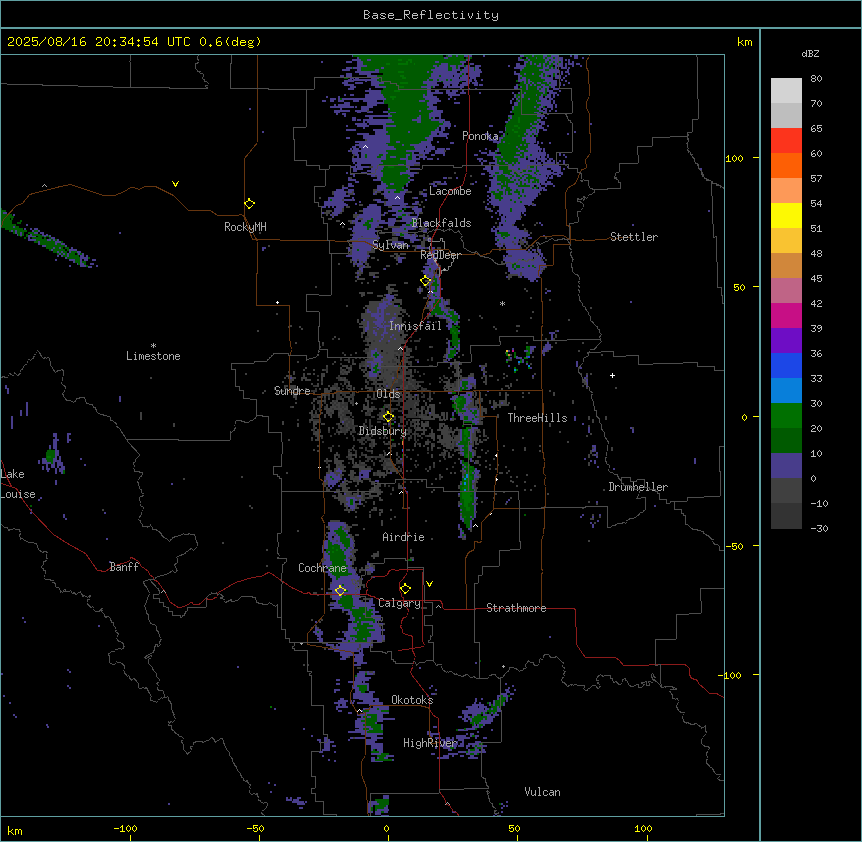
Task: Click the RedDeer city label
Action: coord(440,255)
